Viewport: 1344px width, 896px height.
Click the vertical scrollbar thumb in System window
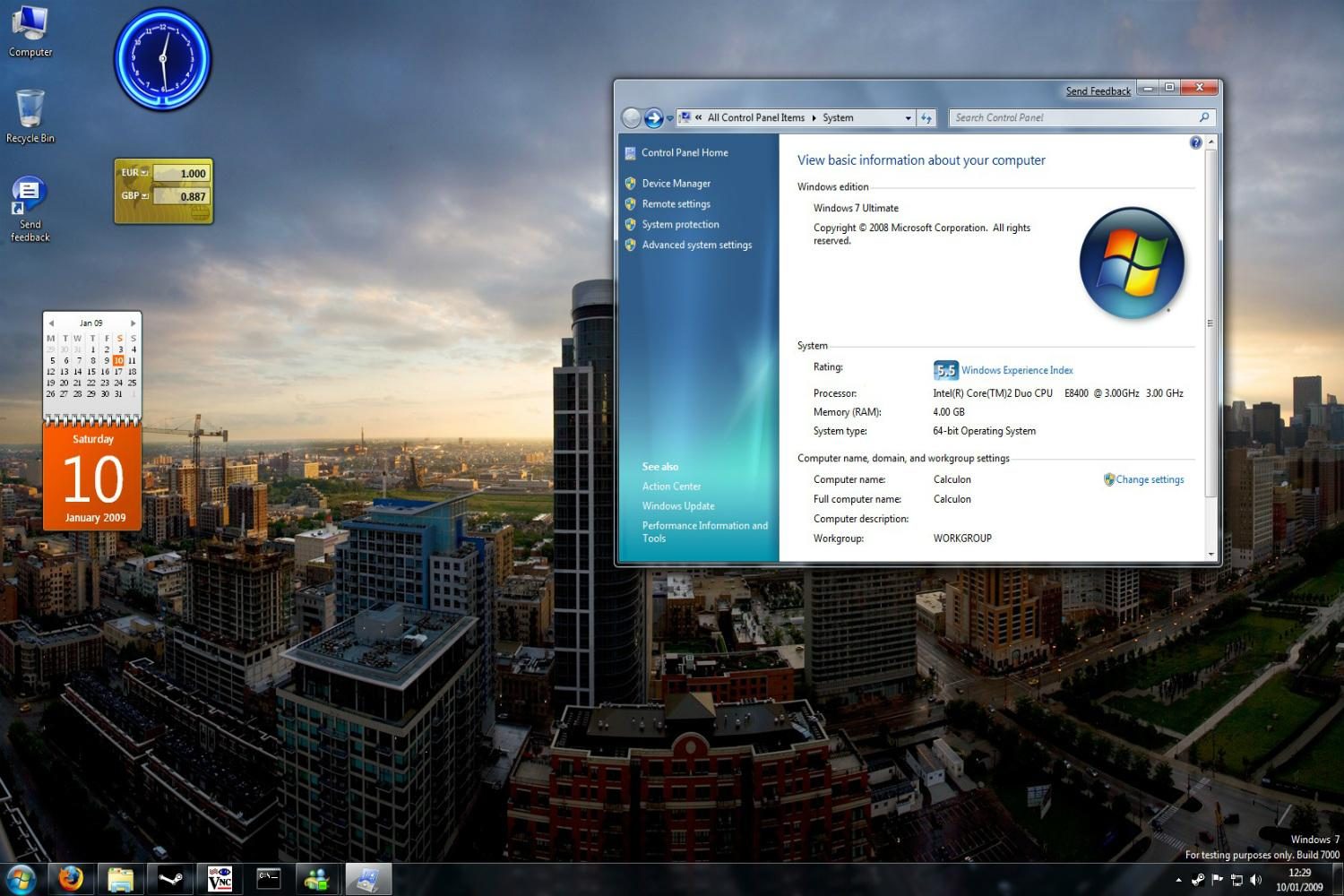(x=1210, y=323)
